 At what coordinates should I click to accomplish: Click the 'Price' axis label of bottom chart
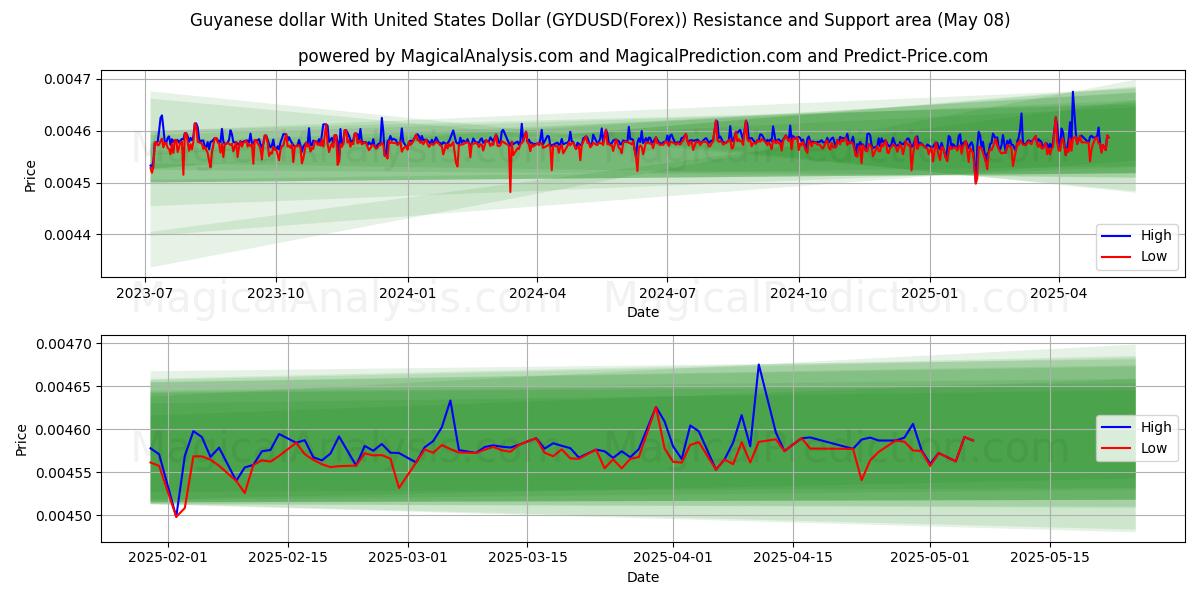point(22,439)
